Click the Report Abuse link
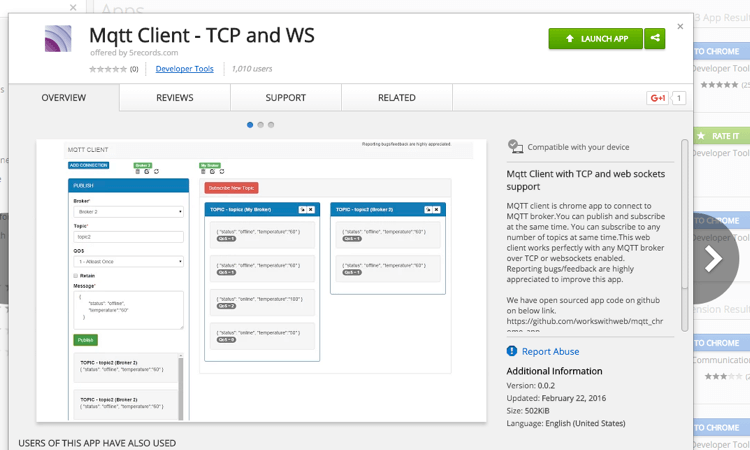750x450 pixels. point(550,351)
